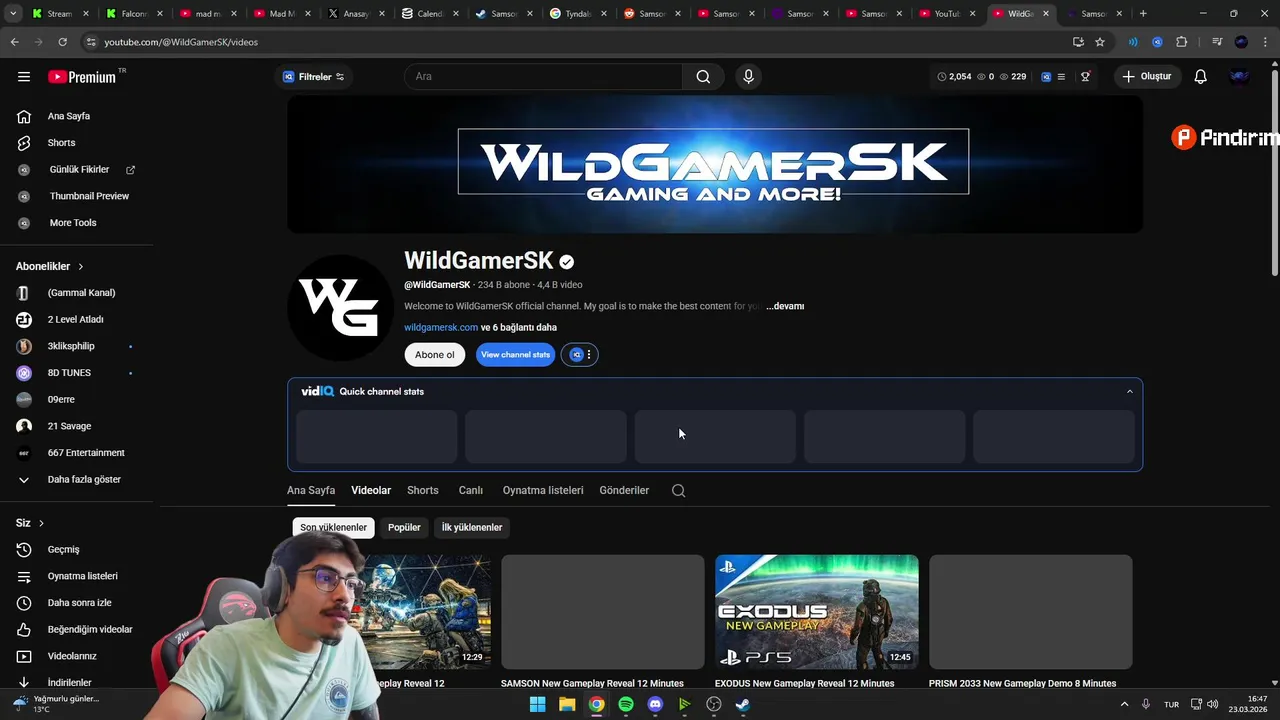Open Discord from the taskbar
This screenshot has width=1280, height=720.
655,704
